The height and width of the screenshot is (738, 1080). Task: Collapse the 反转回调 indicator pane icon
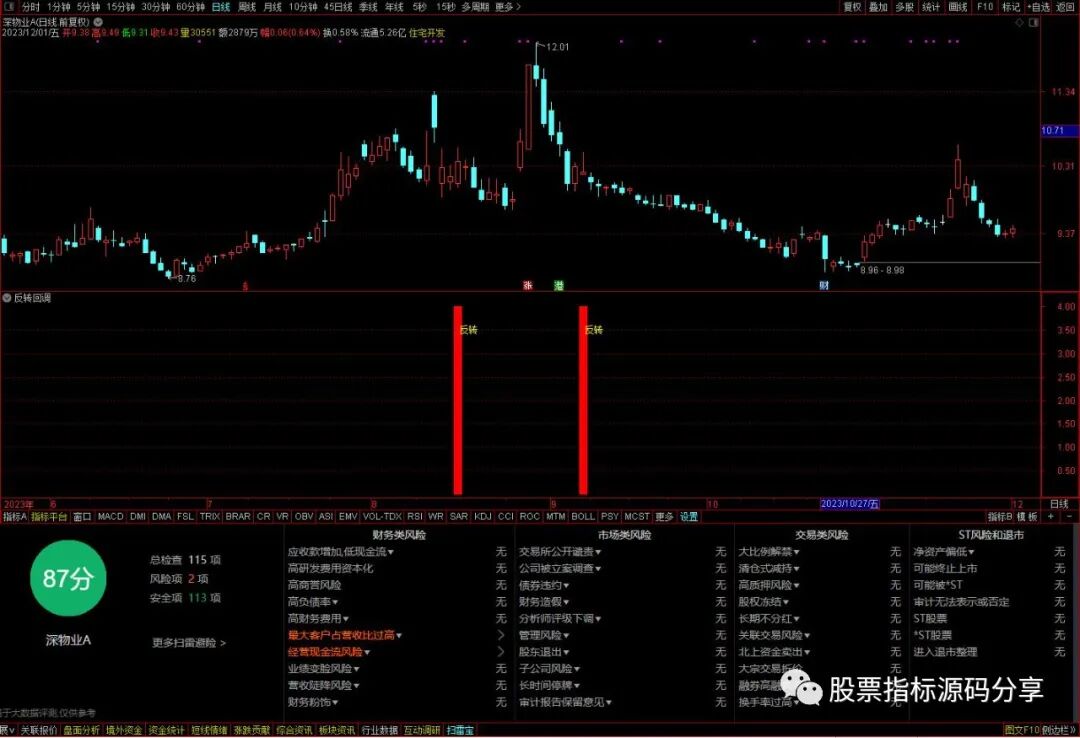click(7, 298)
